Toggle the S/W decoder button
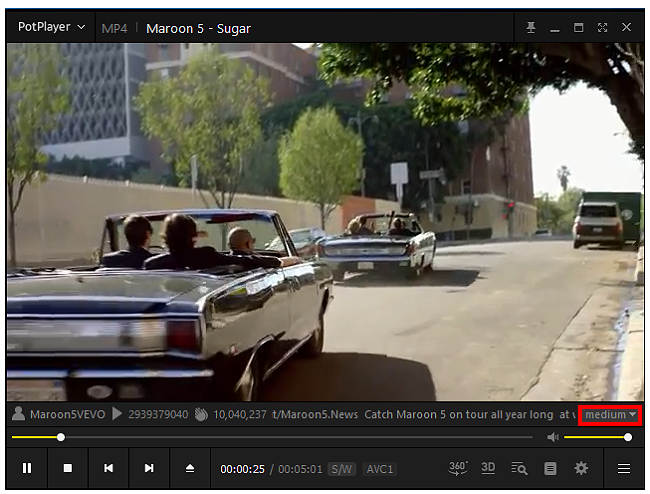The width and height of the screenshot is (650, 494). (342, 469)
